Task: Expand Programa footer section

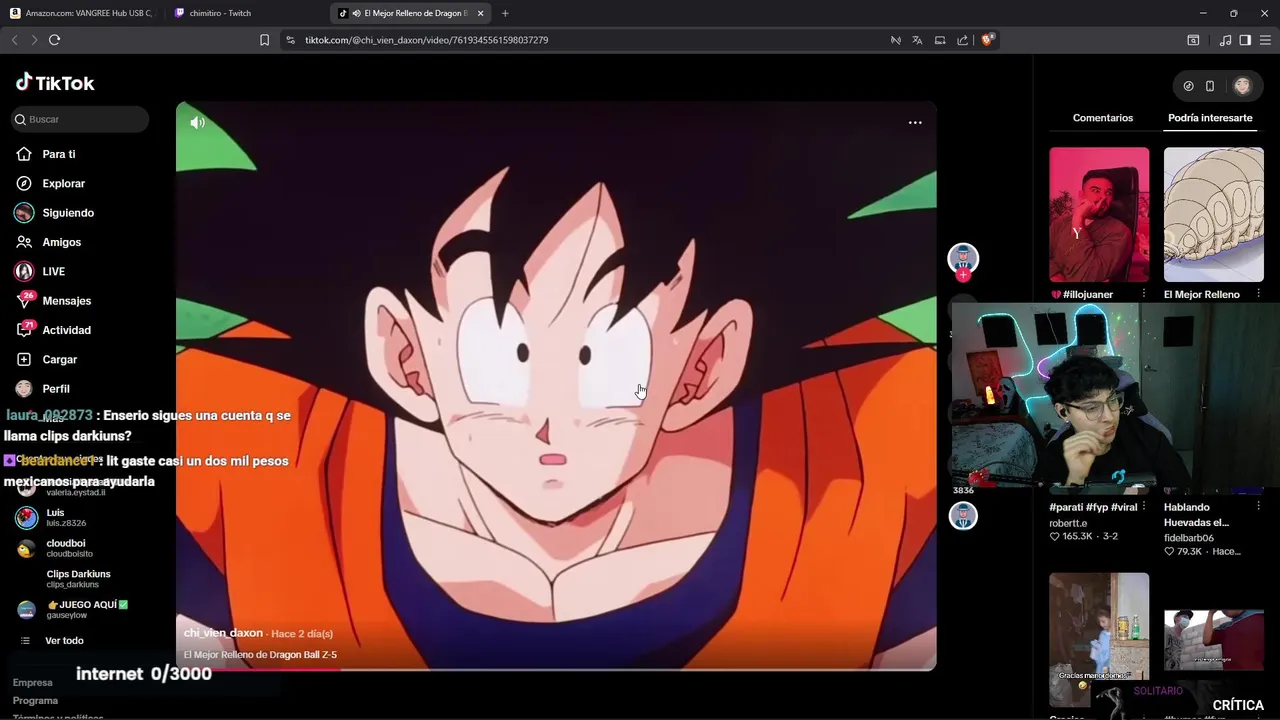Action: (x=35, y=700)
